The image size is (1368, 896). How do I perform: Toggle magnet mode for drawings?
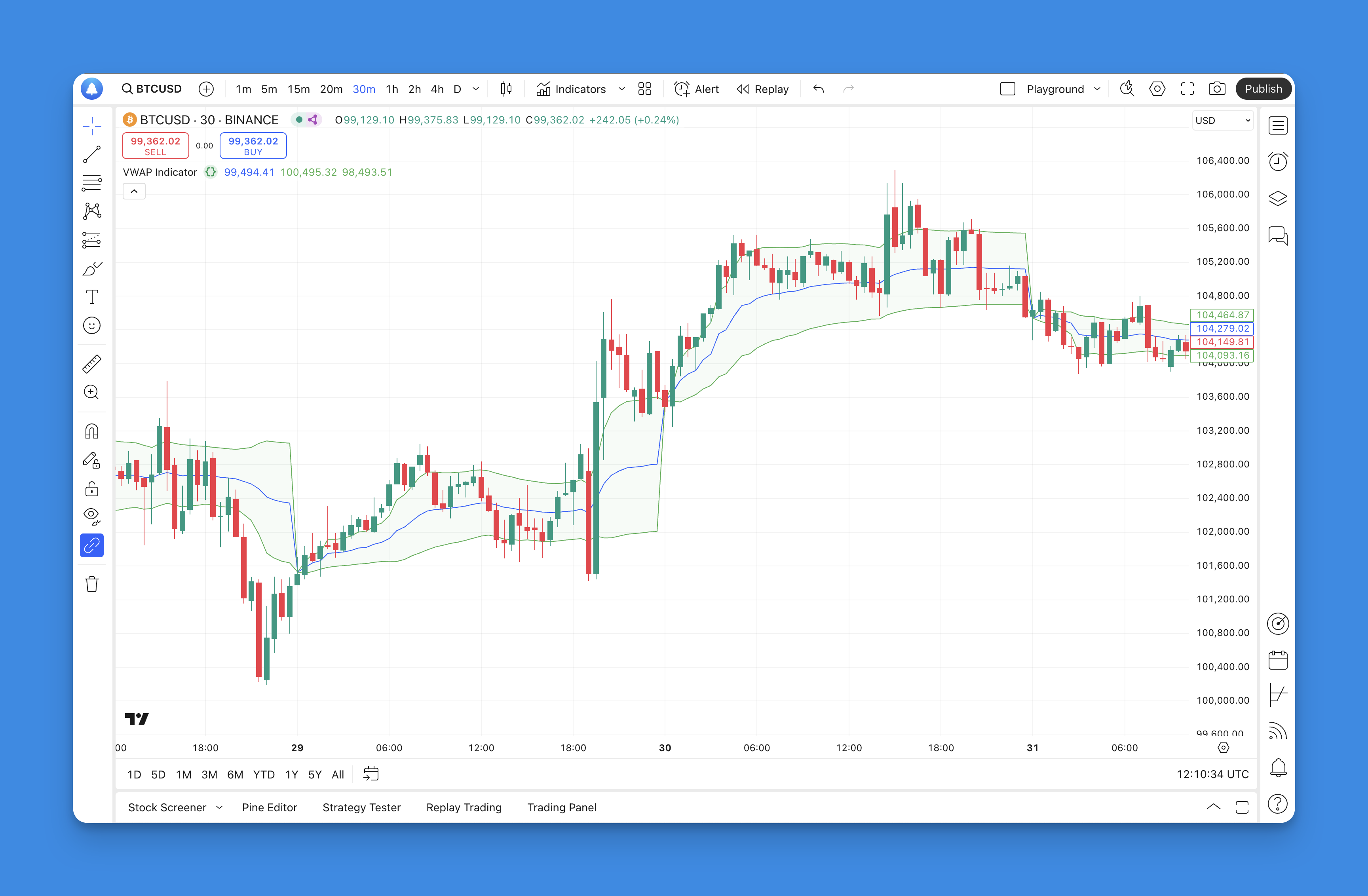pos(92,431)
